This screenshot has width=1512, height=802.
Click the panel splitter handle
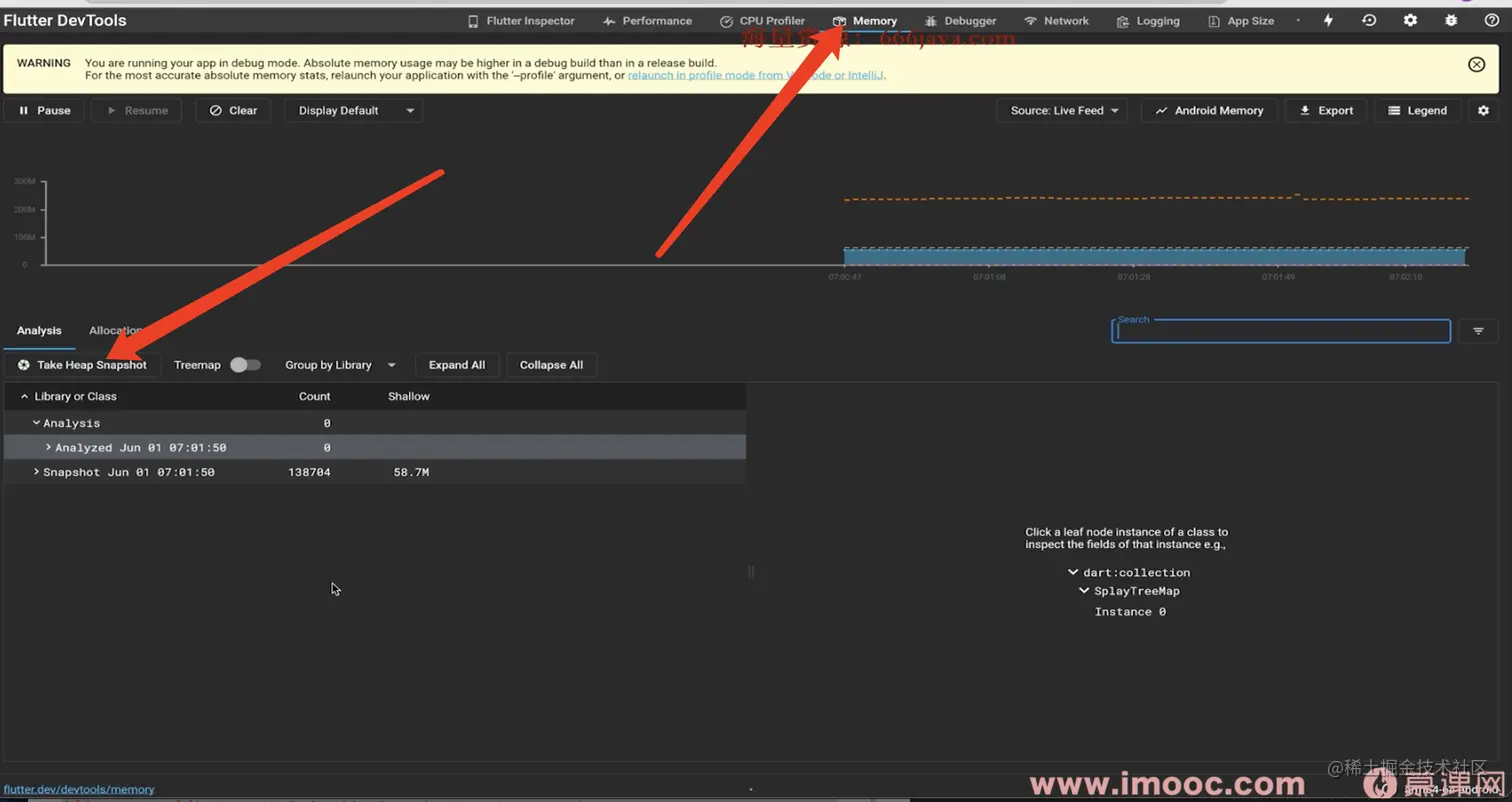(751, 572)
